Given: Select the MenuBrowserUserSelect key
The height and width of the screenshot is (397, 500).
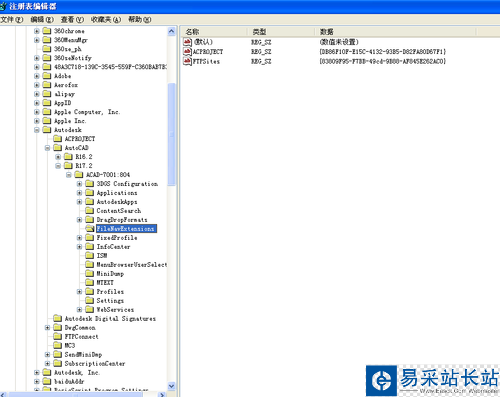Looking at the screenshot, I should 132,265.
